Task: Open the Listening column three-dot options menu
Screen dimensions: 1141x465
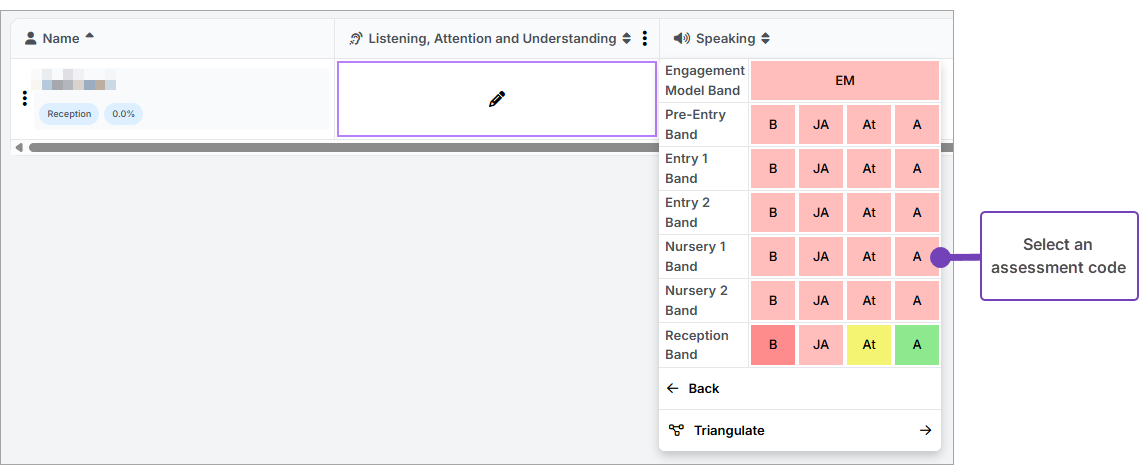Action: point(645,39)
